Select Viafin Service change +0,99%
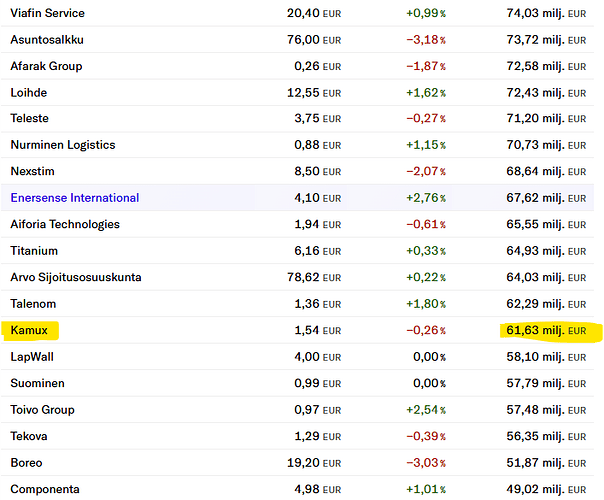The image size is (604, 500). 426,13
